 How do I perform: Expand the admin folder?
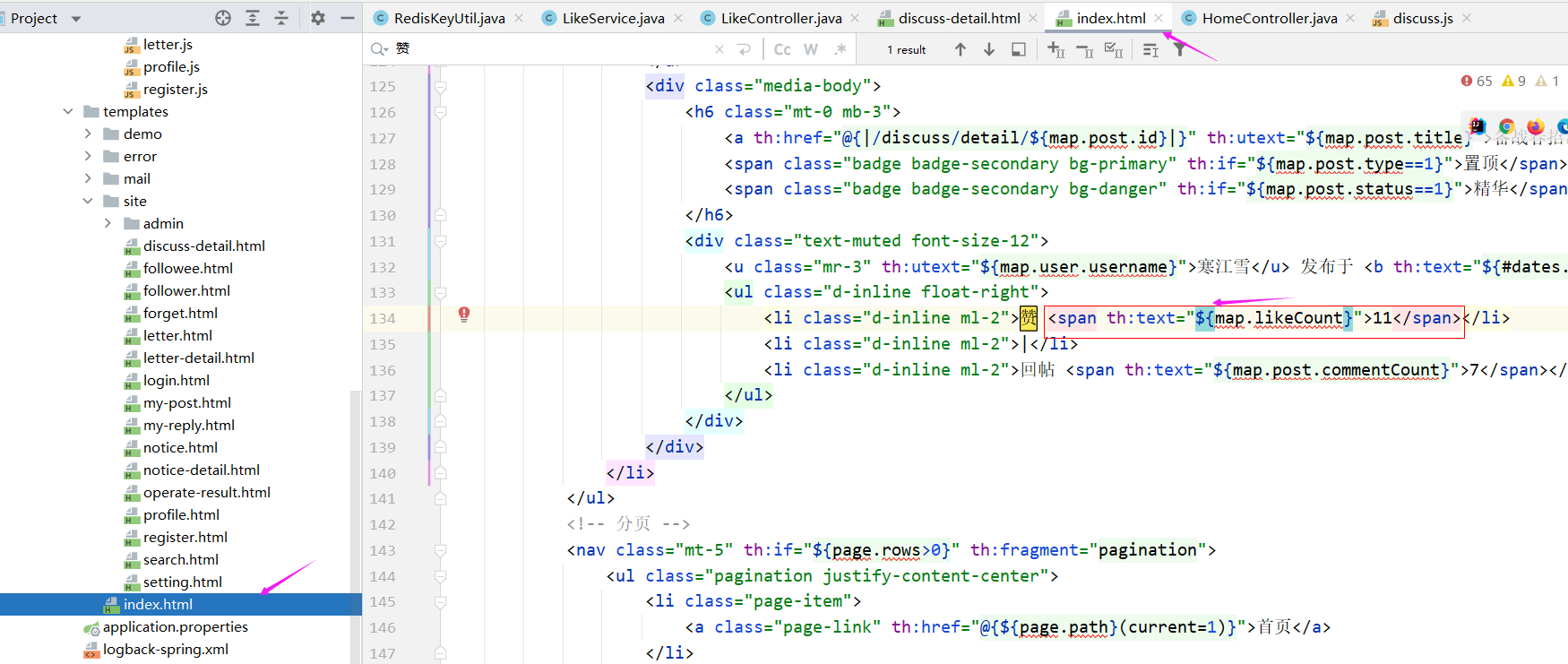coord(108,223)
